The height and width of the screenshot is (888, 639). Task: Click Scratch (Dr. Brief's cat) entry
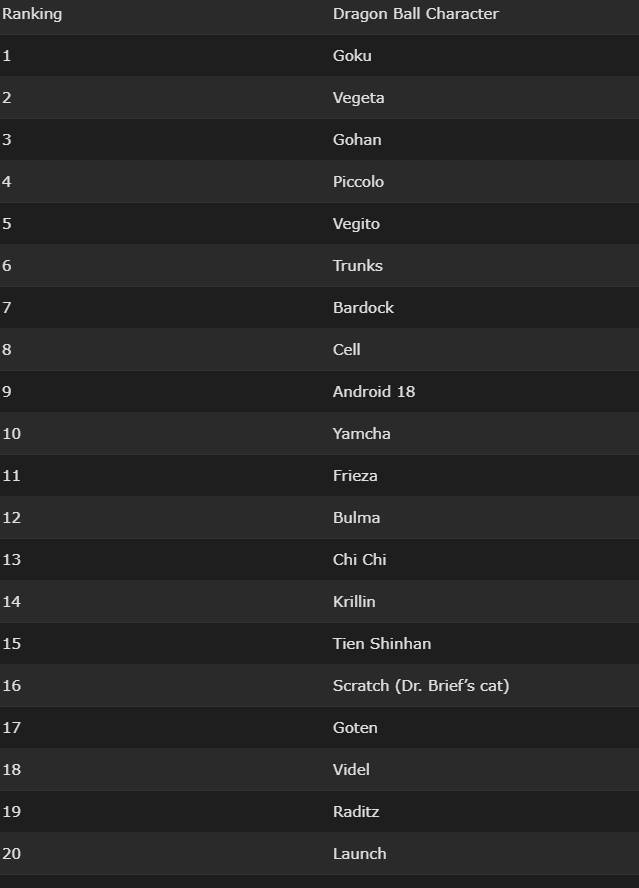click(420, 686)
